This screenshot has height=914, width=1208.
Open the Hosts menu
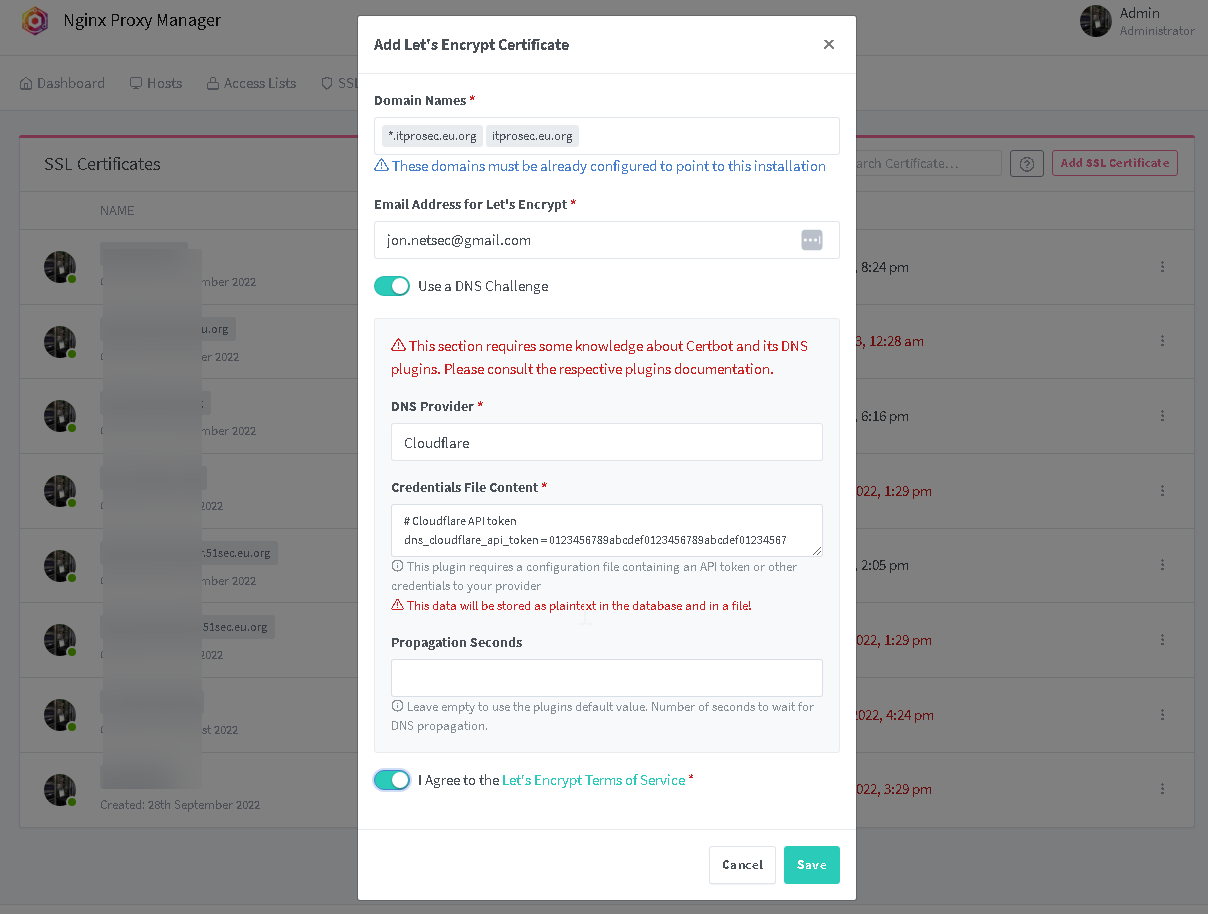156,83
